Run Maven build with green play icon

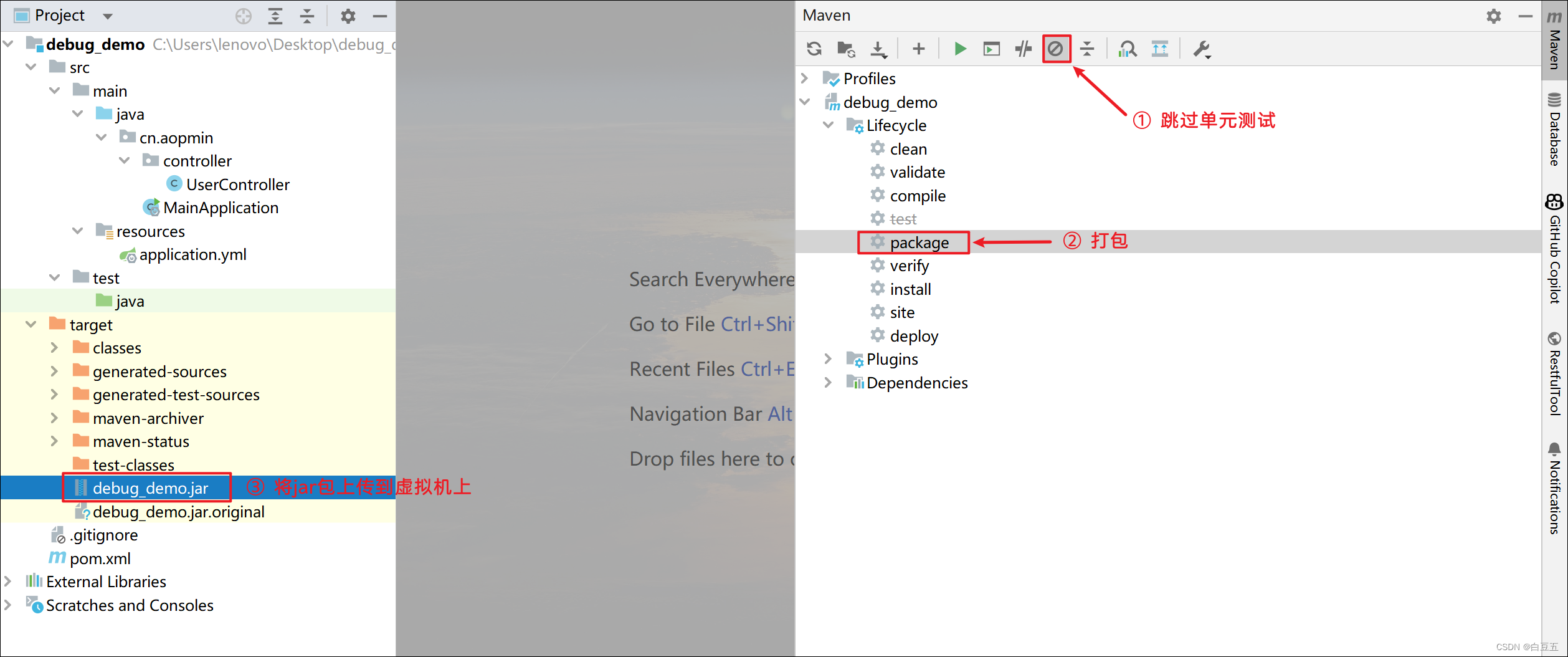point(960,49)
